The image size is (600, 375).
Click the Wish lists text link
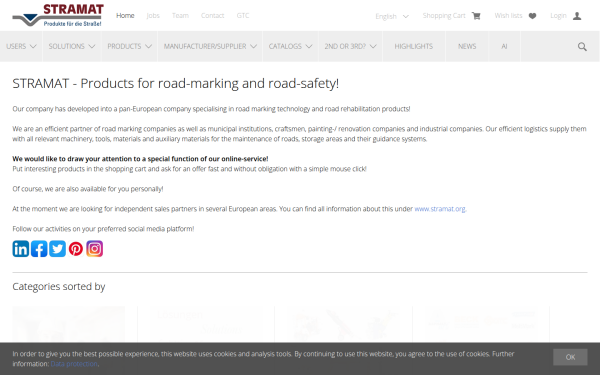508,15
